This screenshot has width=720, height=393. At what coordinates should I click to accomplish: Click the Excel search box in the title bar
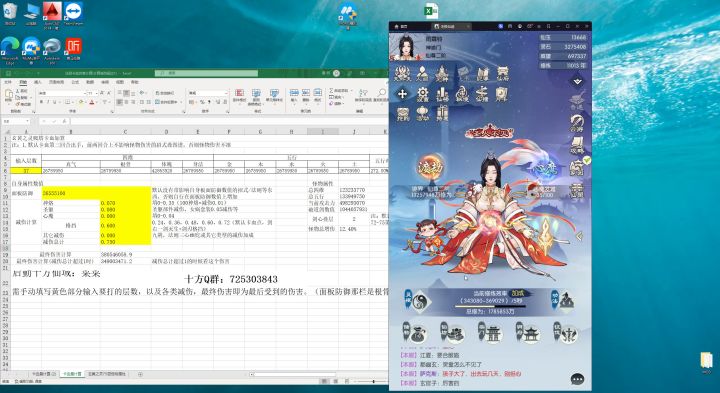coord(206,73)
